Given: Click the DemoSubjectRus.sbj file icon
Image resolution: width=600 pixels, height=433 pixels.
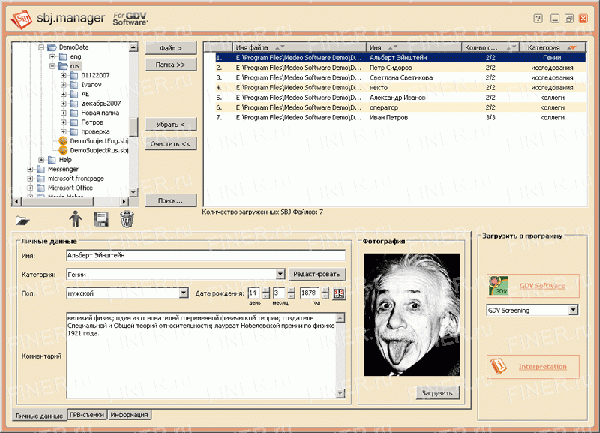Looking at the screenshot, I should tap(63, 150).
